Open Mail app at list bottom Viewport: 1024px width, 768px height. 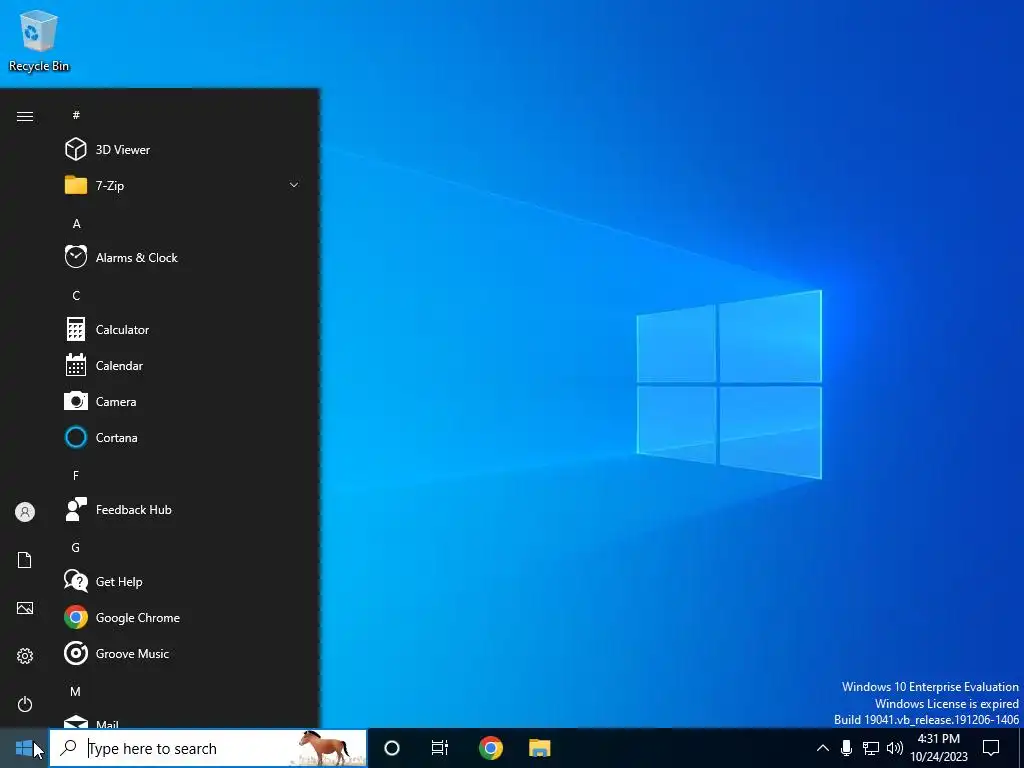183,721
